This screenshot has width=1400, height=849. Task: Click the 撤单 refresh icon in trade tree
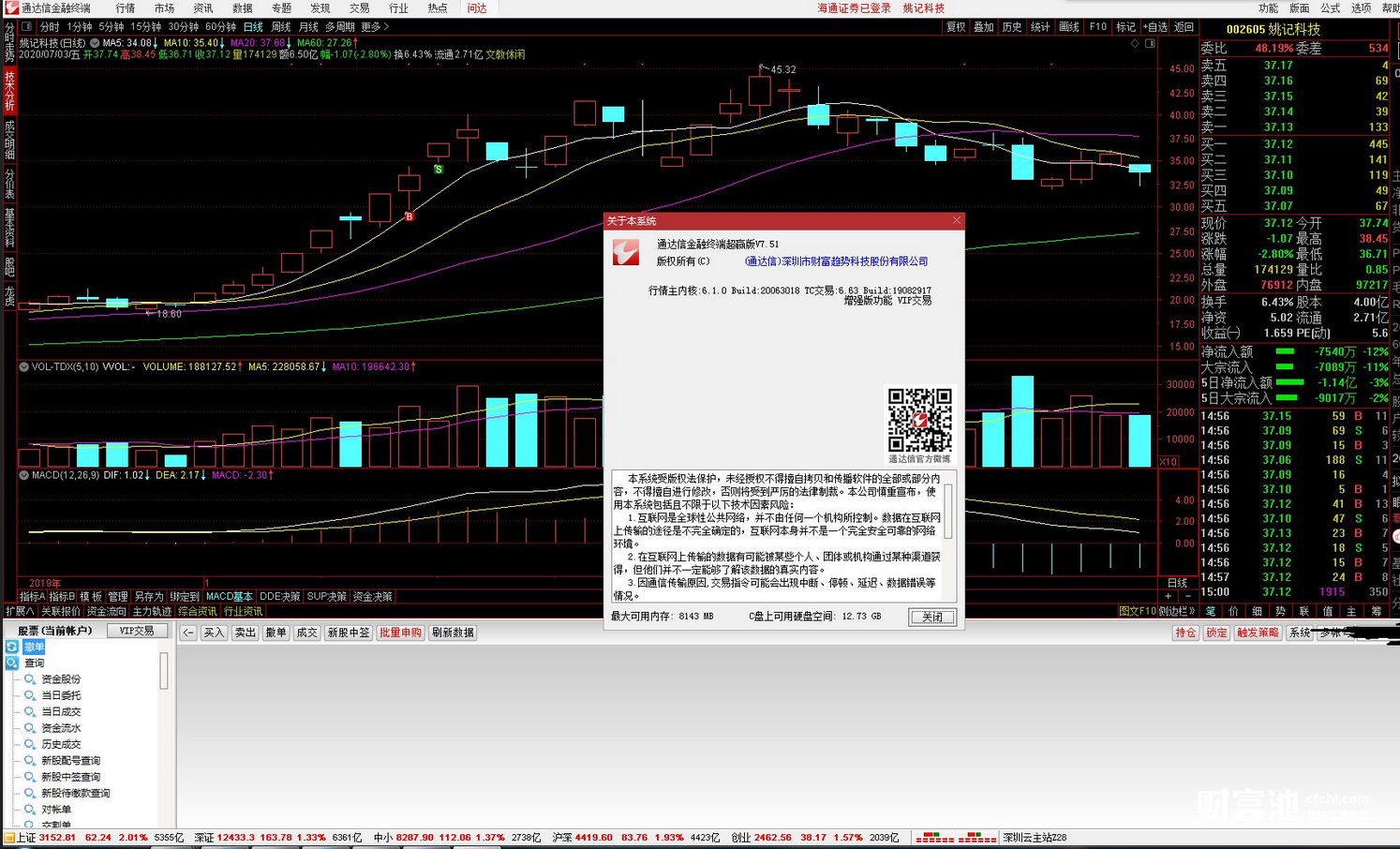pos(12,647)
